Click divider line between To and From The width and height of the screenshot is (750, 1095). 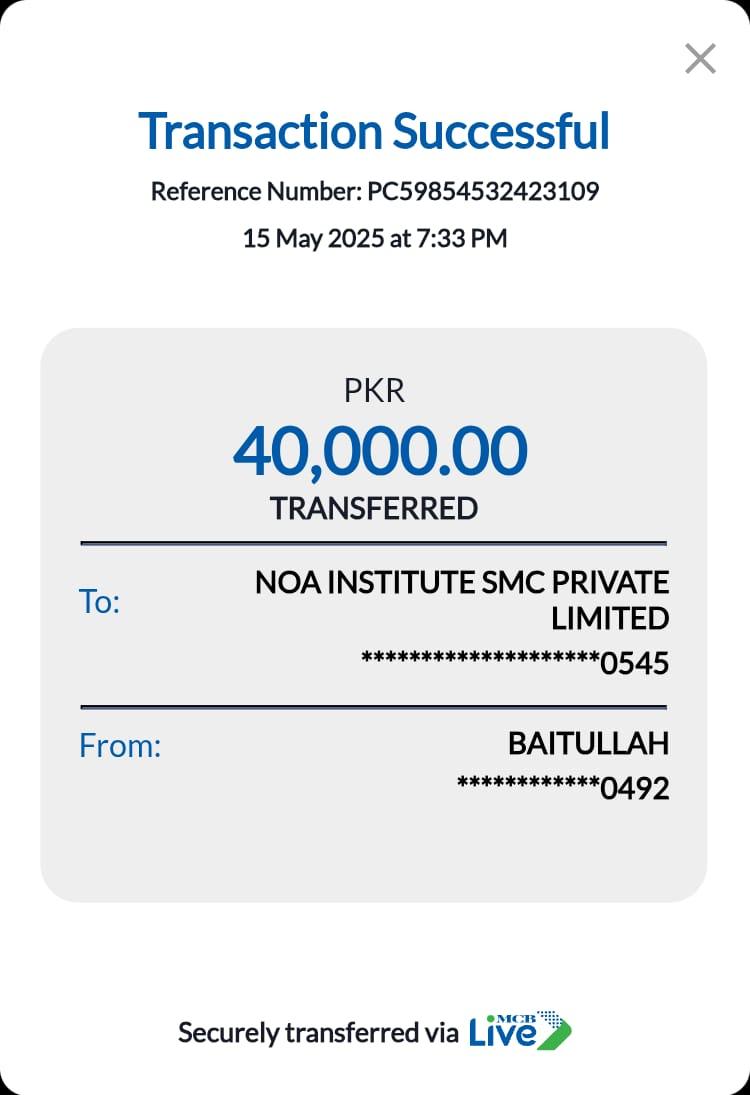pyautogui.click(x=373, y=707)
